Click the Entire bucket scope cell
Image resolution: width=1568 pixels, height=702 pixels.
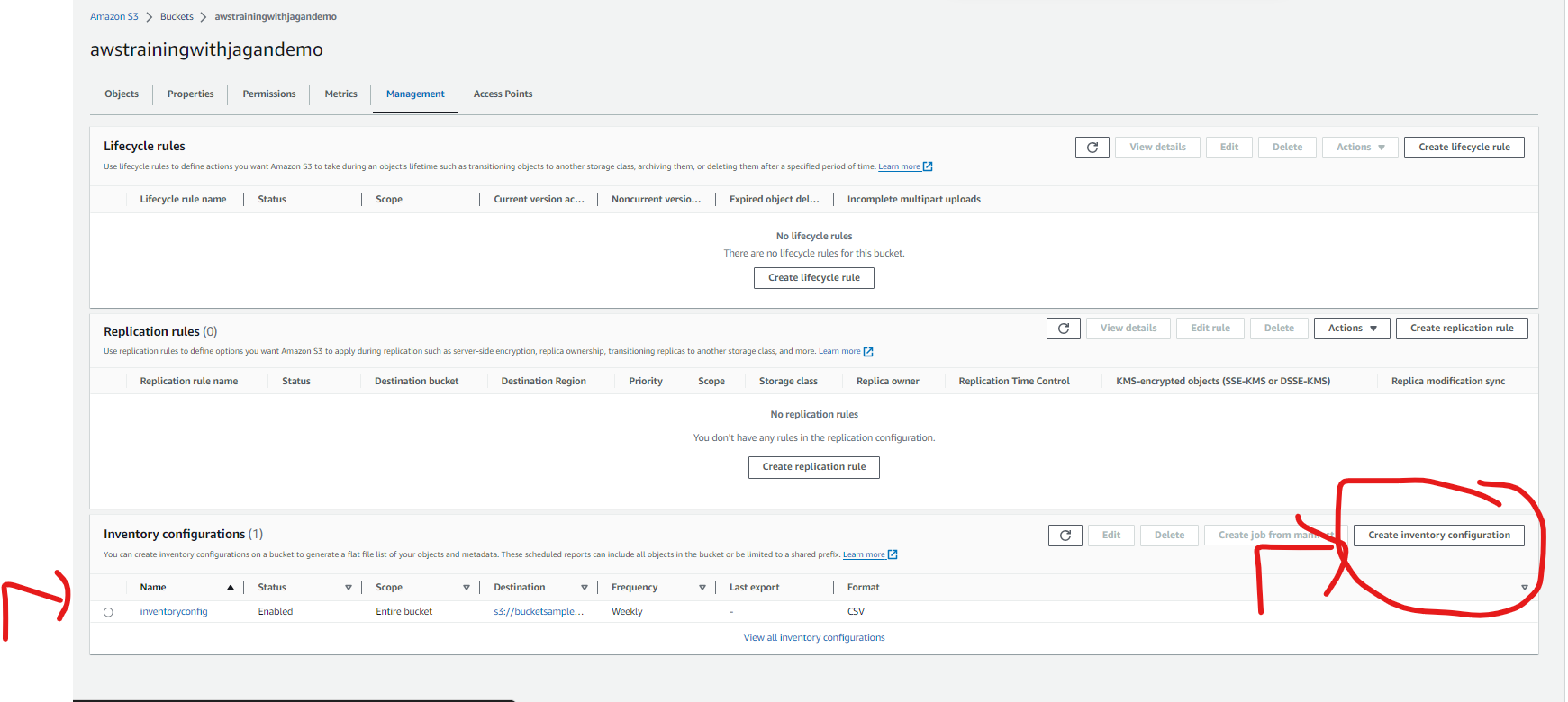point(403,612)
